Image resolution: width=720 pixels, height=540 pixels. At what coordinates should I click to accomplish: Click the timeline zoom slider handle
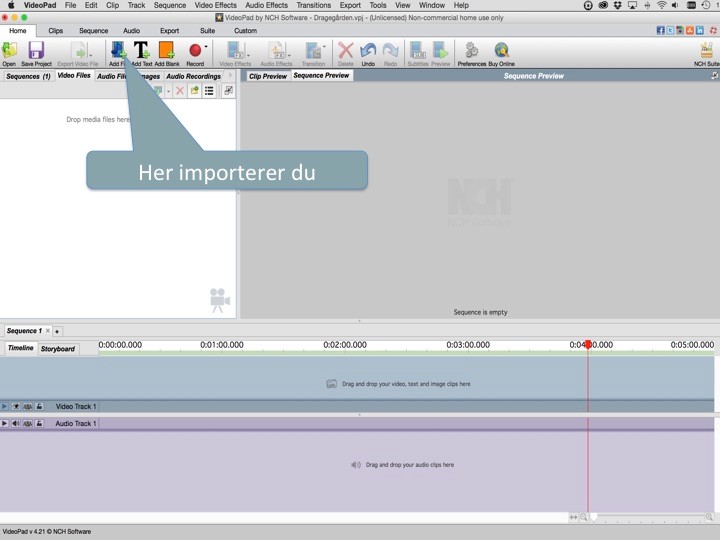coord(594,517)
